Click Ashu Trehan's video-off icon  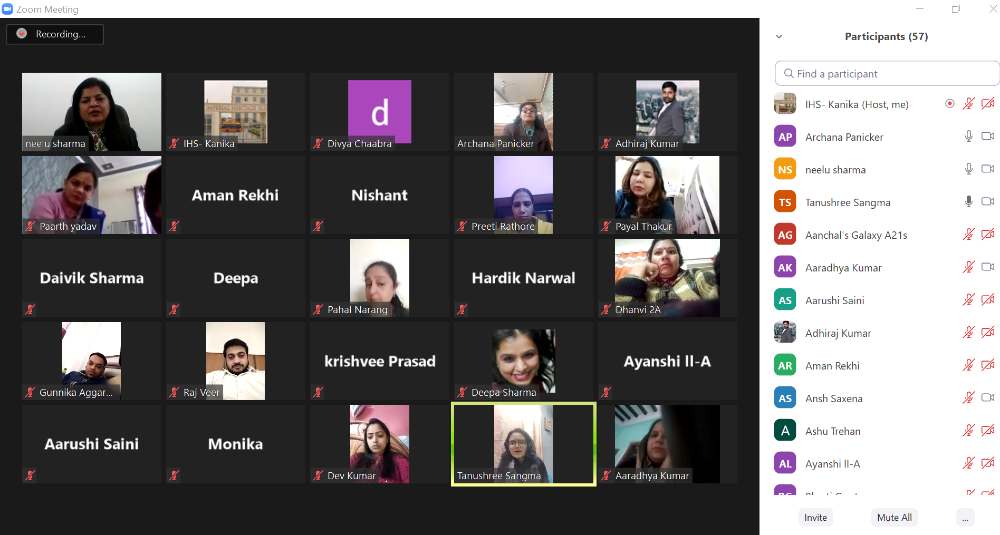pyautogui.click(x=988, y=430)
